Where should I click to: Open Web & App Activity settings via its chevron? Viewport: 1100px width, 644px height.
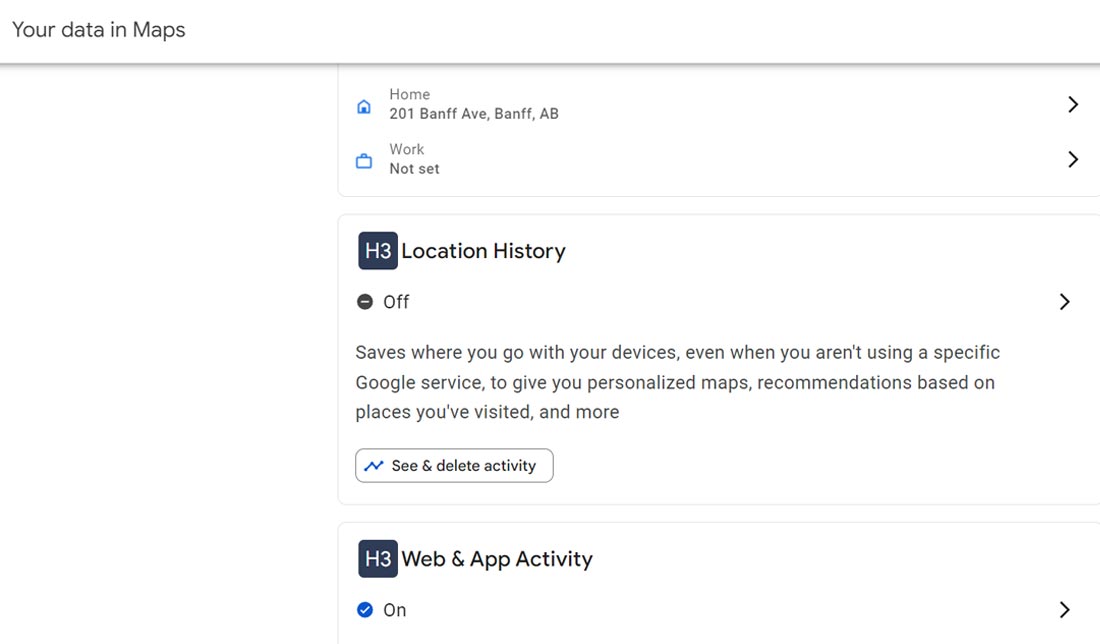tap(1064, 610)
